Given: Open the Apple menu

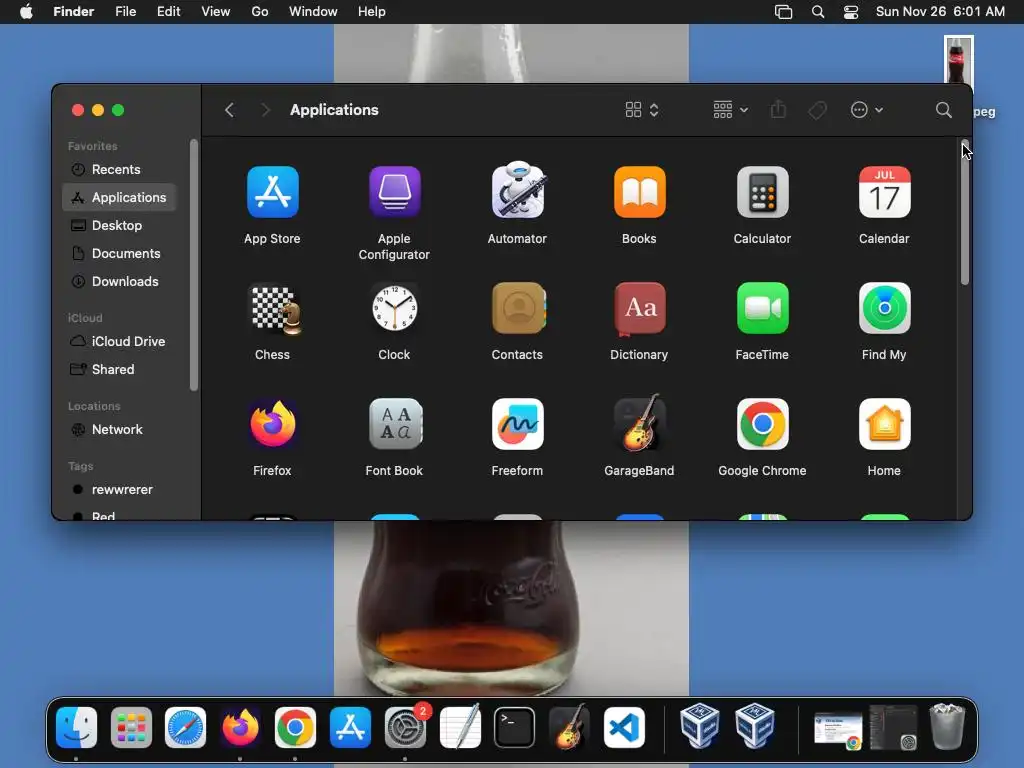Looking at the screenshot, I should (x=26, y=12).
